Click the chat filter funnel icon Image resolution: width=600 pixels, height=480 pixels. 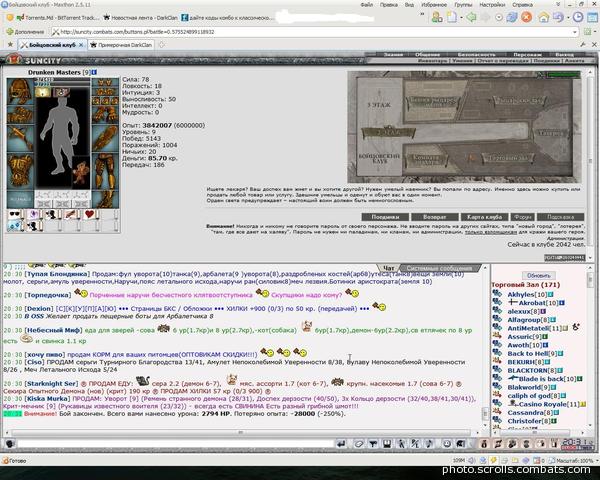pyautogui.click(x=372, y=444)
